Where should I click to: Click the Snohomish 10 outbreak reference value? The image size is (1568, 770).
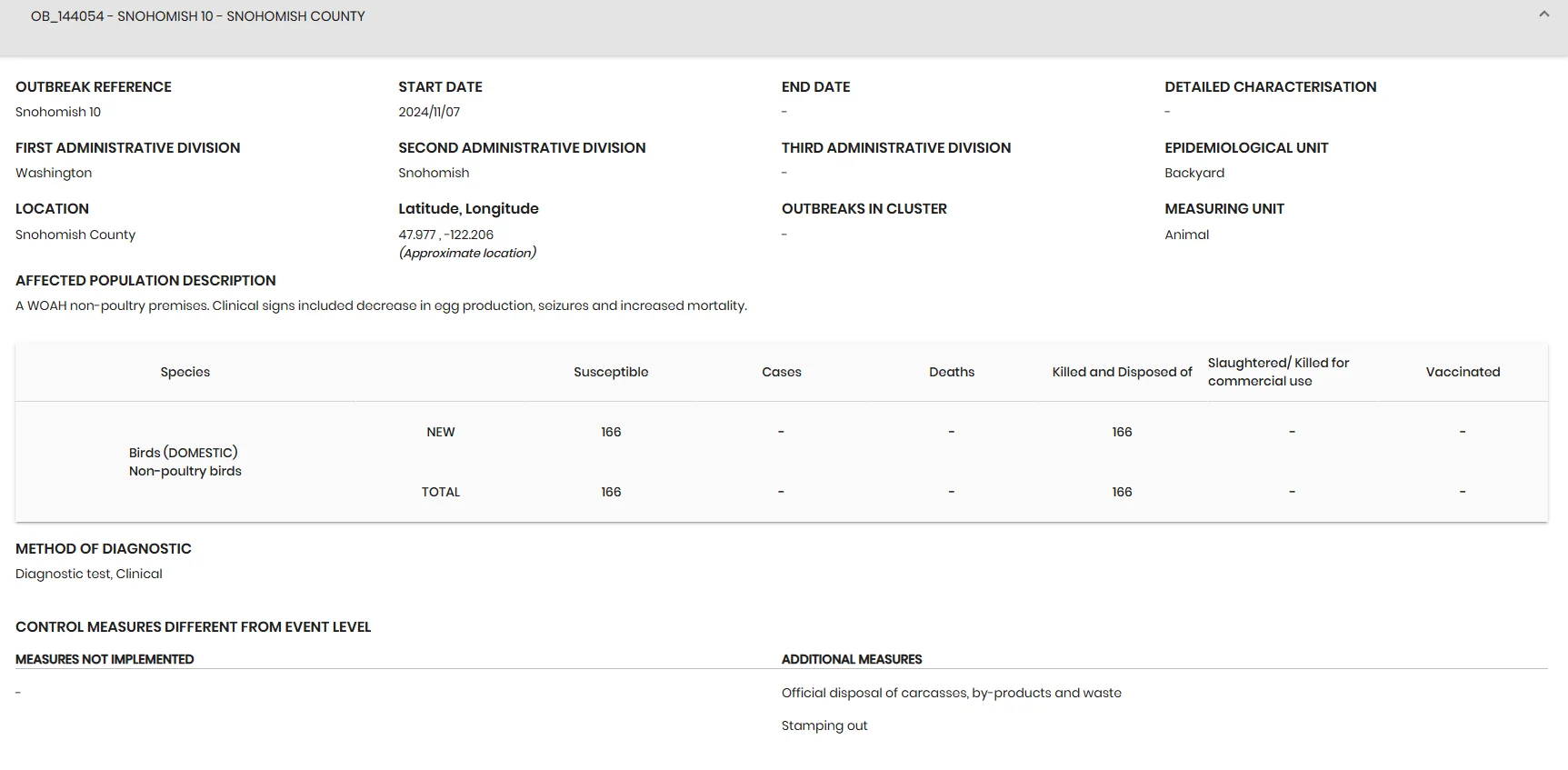[58, 112]
